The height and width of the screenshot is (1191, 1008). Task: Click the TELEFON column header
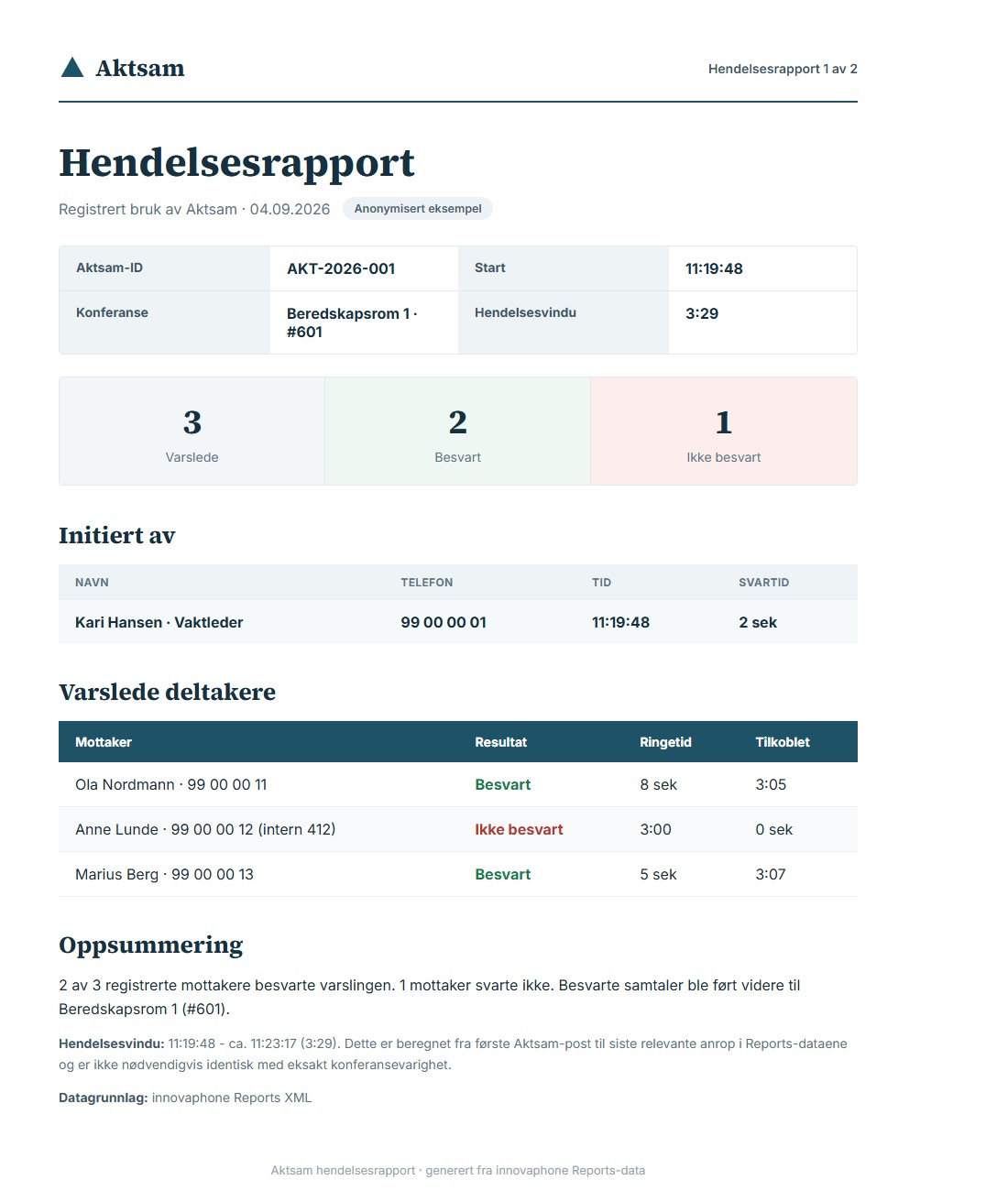coord(427,583)
